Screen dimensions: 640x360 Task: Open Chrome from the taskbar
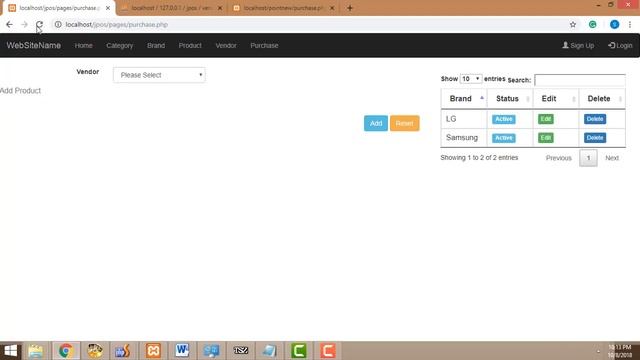coord(65,351)
